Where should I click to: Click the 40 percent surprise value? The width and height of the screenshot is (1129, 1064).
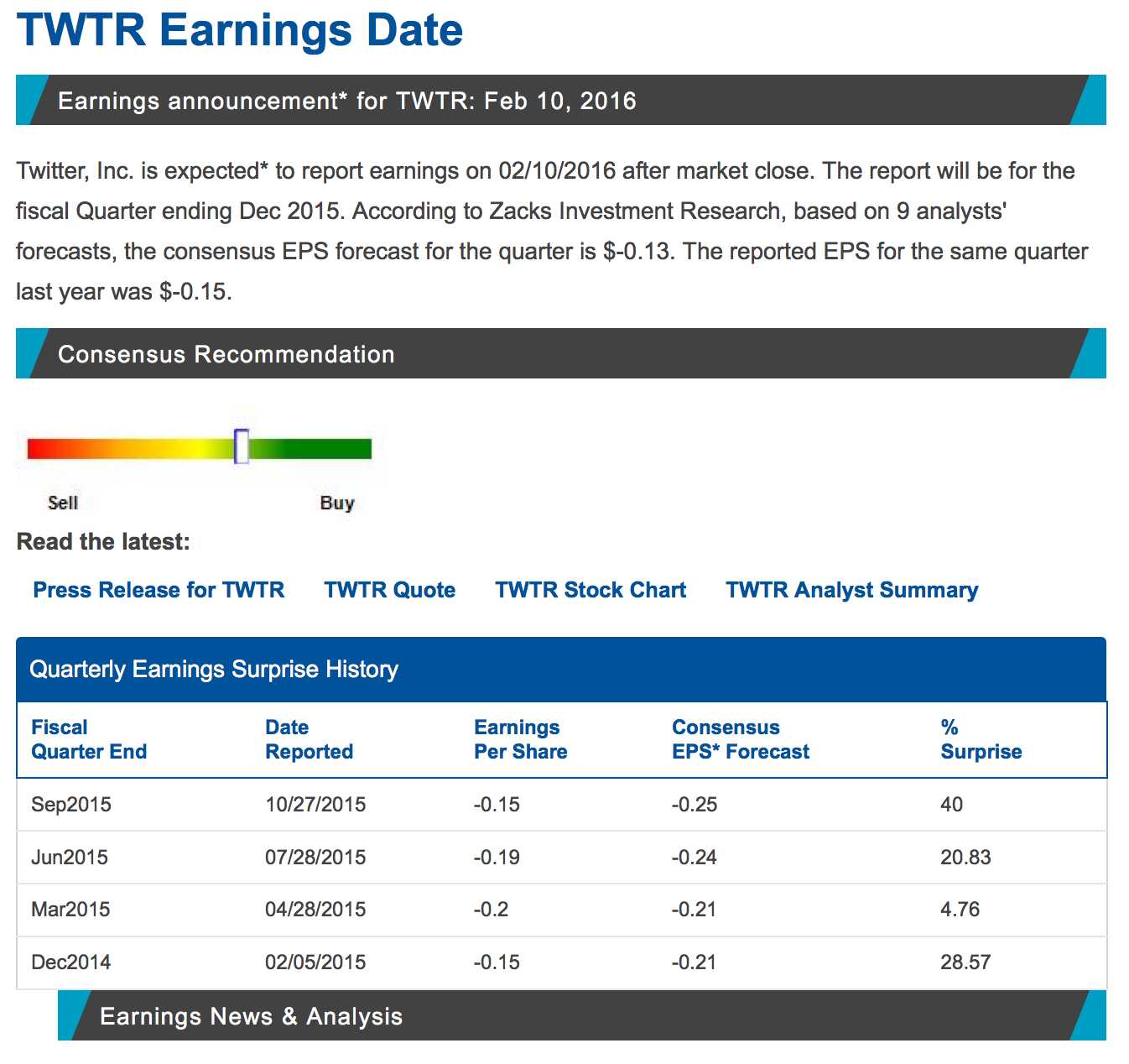pos(952,805)
